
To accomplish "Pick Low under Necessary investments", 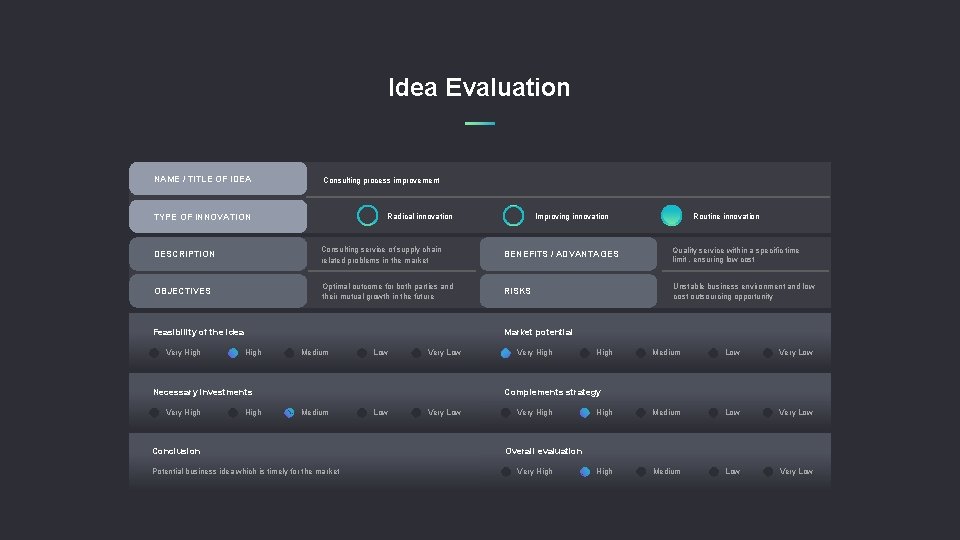I will (362, 412).
